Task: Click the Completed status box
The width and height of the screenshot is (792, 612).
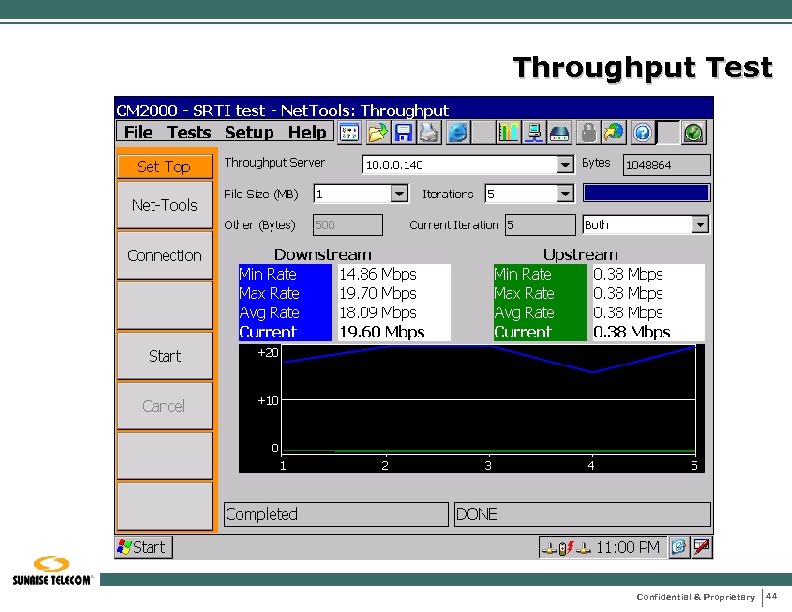Action: [336, 514]
